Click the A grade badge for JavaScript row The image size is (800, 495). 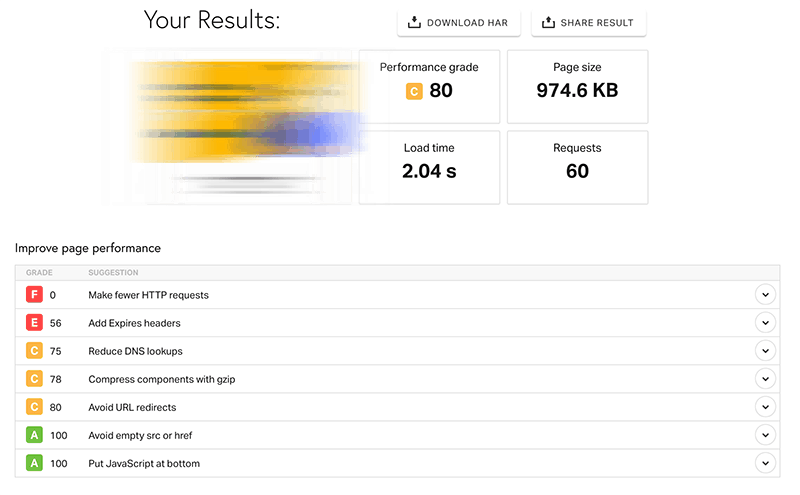pyautogui.click(x=34, y=463)
